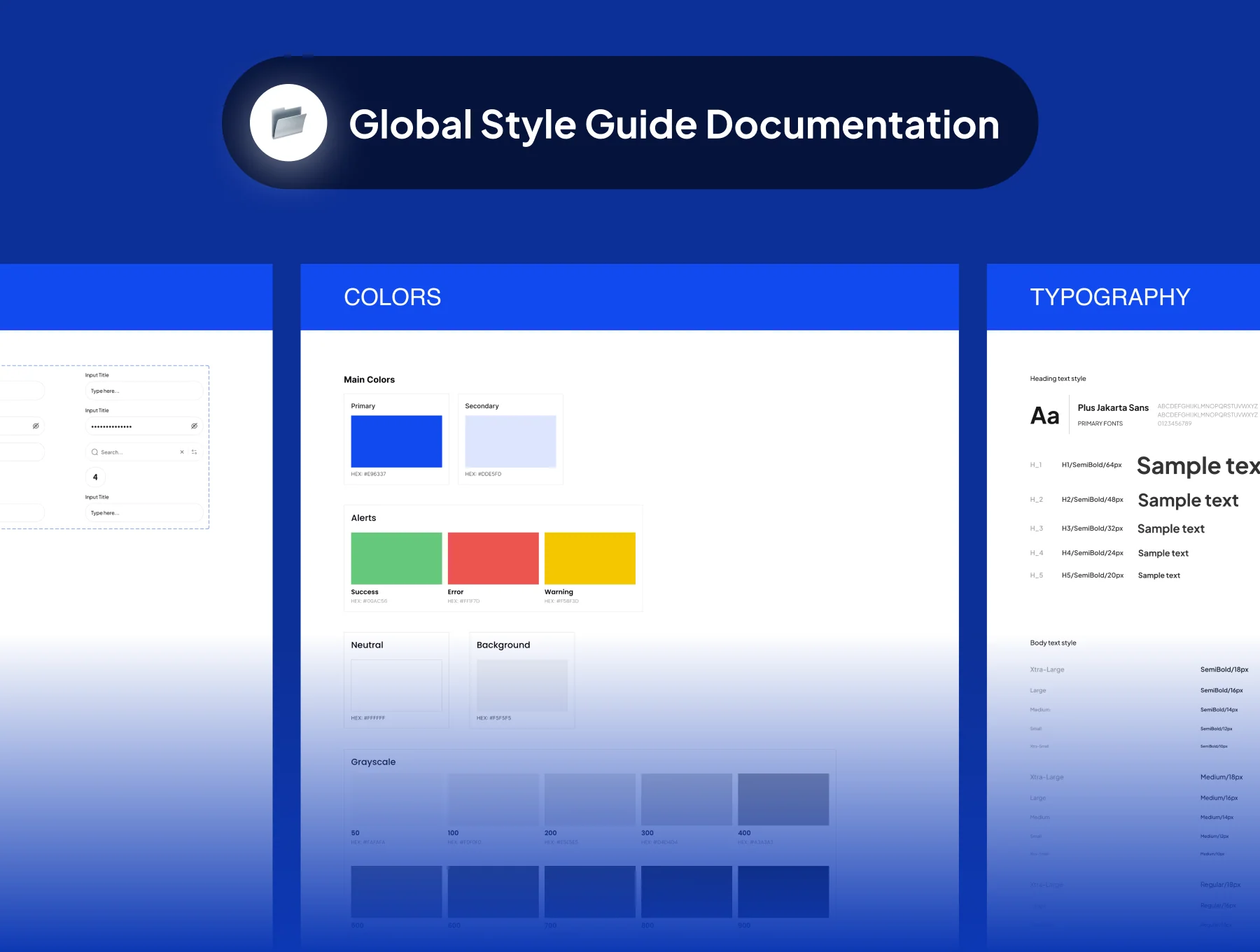Screen dimensions: 1260x952
Task: Select the white Neutral swatch
Action: click(396, 685)
